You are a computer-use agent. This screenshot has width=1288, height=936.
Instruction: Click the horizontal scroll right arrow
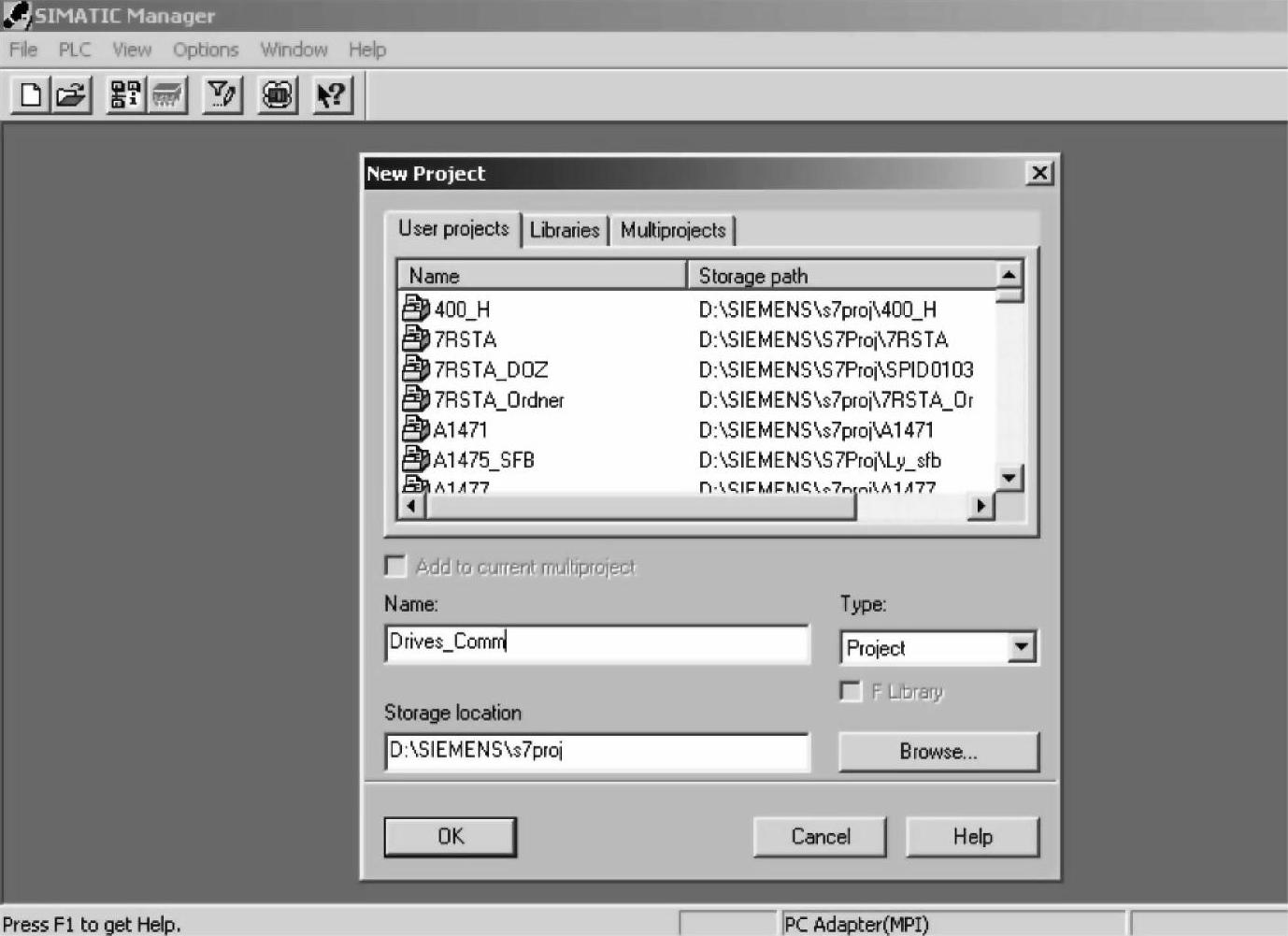pyautogui.click(x=980, y=506)
